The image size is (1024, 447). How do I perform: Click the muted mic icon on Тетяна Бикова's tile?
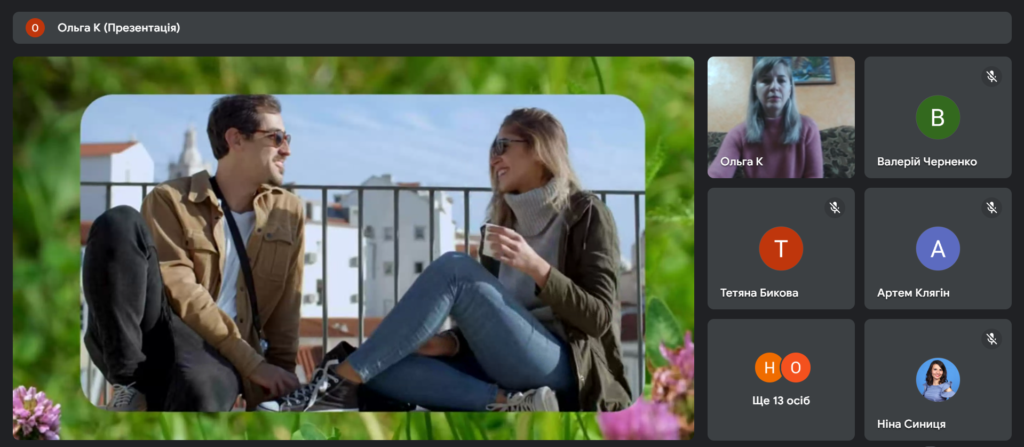tap(834, 207)
